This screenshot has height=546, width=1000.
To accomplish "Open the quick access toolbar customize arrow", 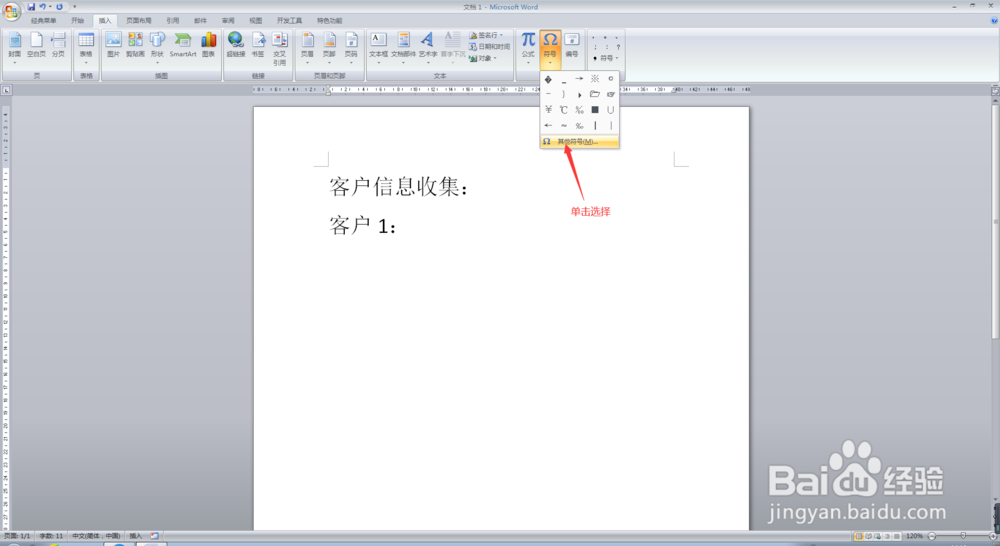I will tap(75, 7).
